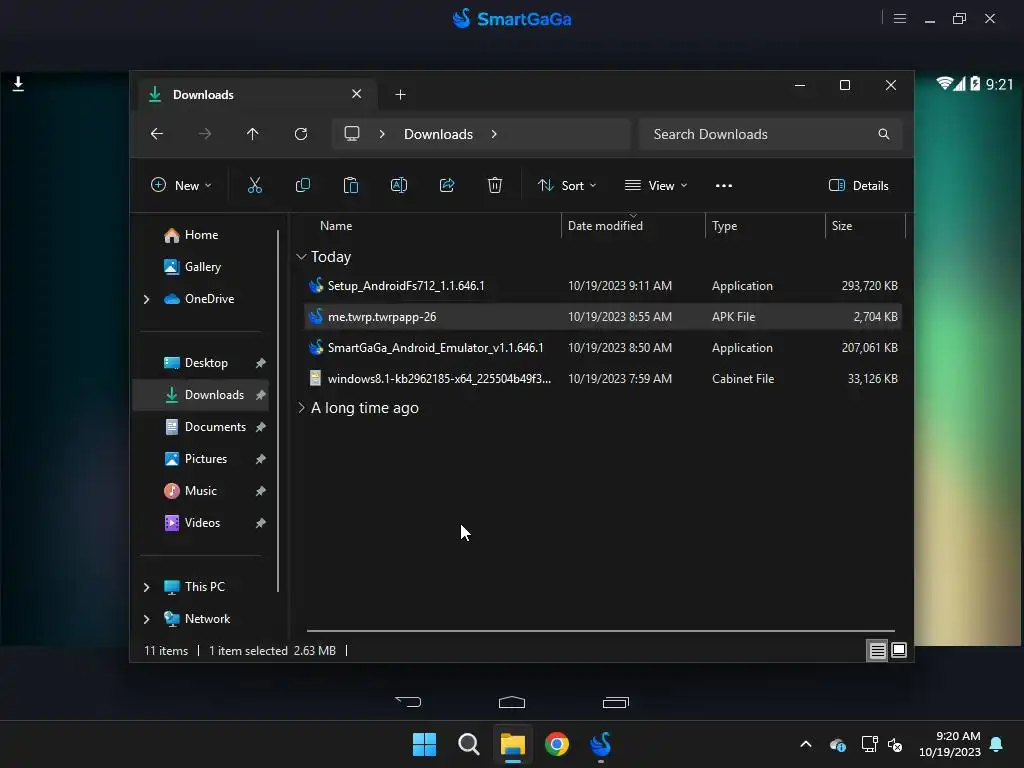Switch to large thumbnails view icon
The image size is (1024, 768).
click(899, 650)
